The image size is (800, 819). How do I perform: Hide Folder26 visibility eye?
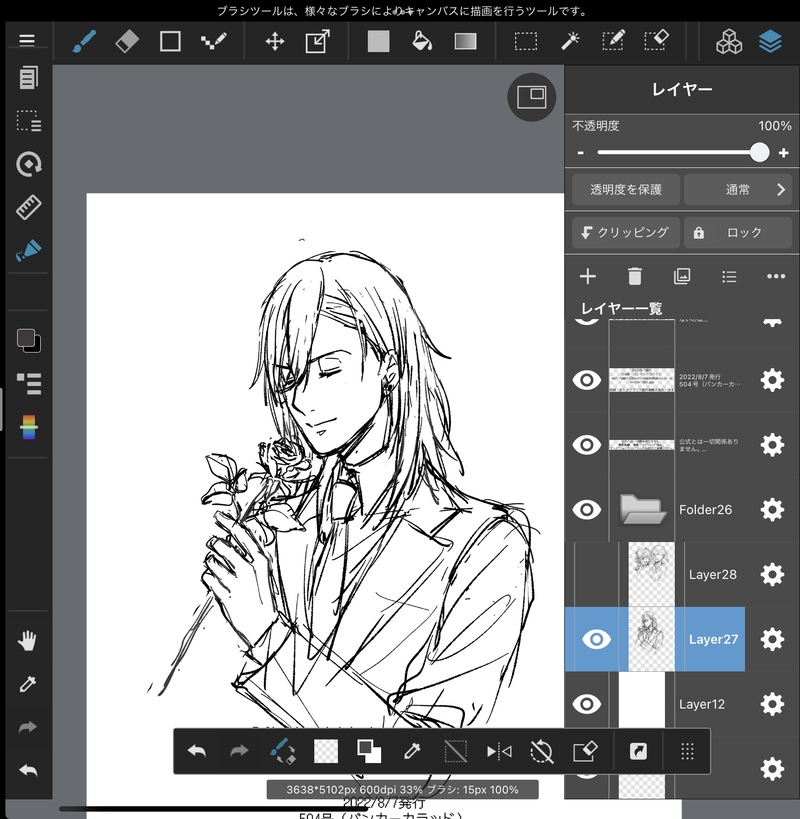point(586,510)
